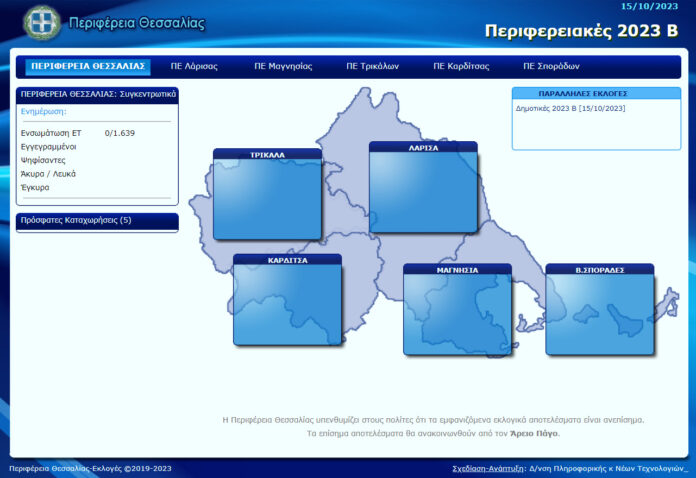Click the Συγκεντρωτικά summary panel header
This screenshot has width=696, height=478.
click(x=97, y=93)
